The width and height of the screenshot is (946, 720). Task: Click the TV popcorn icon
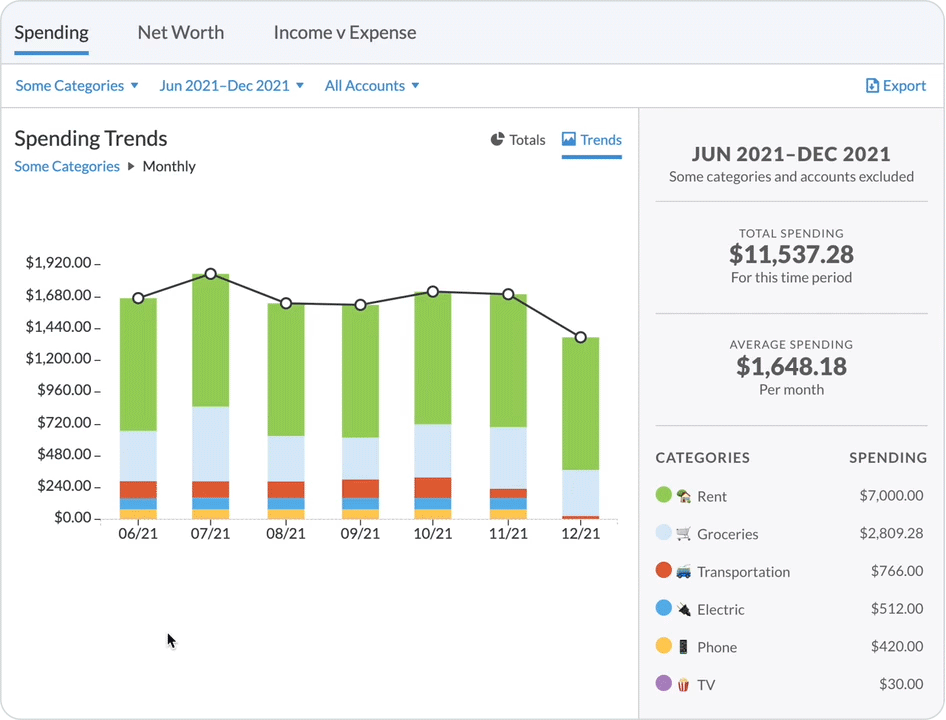point(684,684)
